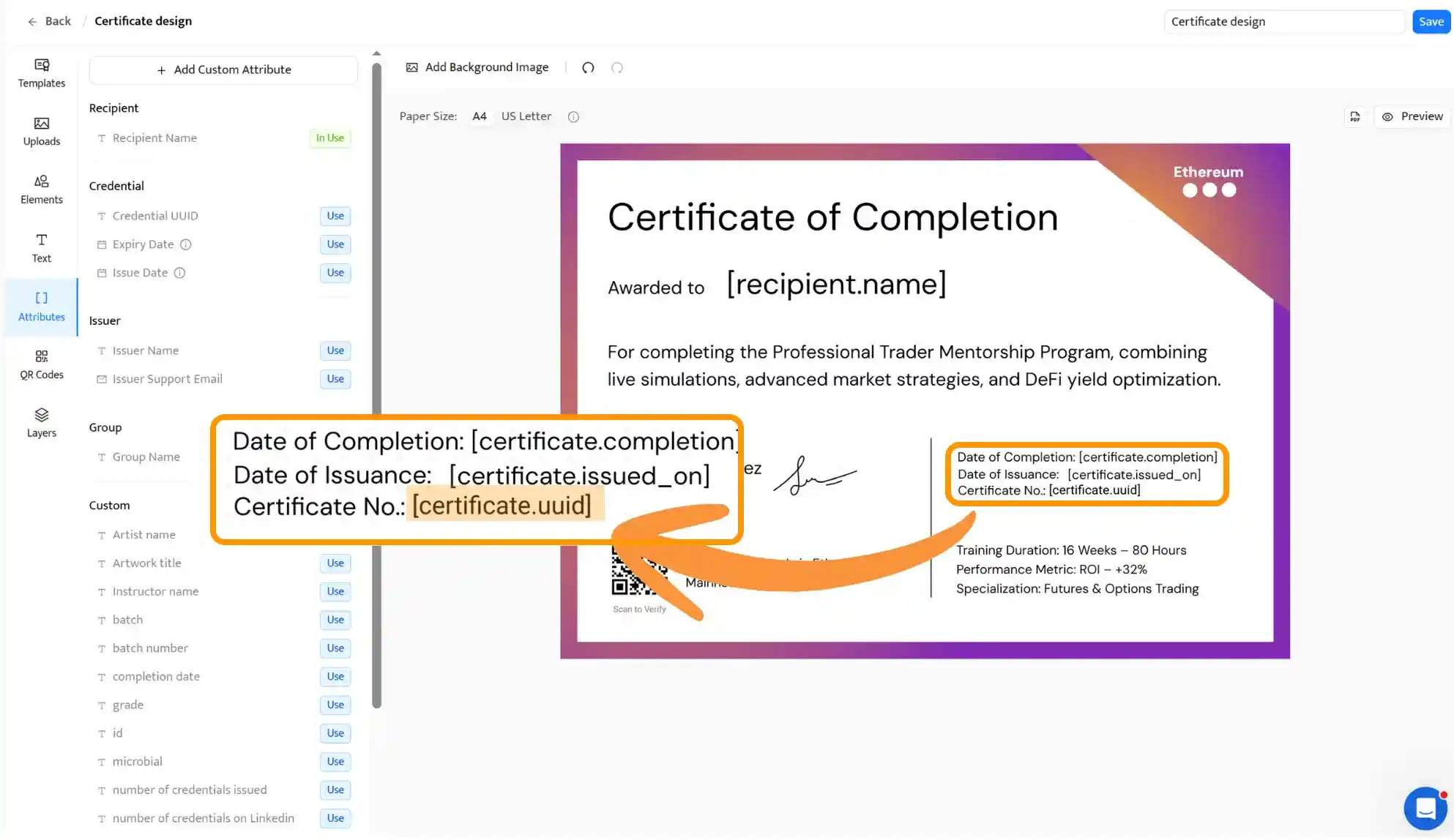Open the Templates sidebar panel
Image resolution: width=1454 pixels, height=840 pixels.
point(41,72)
